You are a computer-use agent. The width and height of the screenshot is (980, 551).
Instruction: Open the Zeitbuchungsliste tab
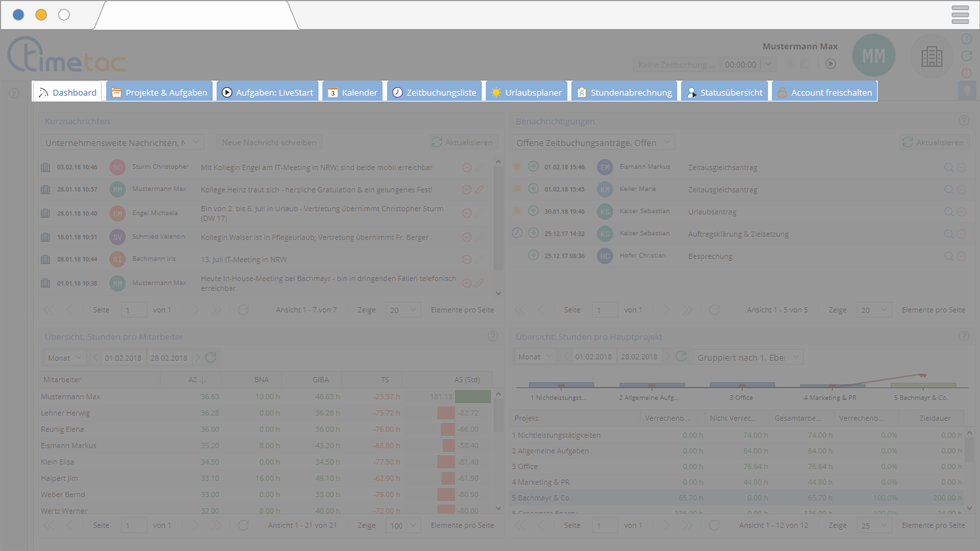pos(433,92)
